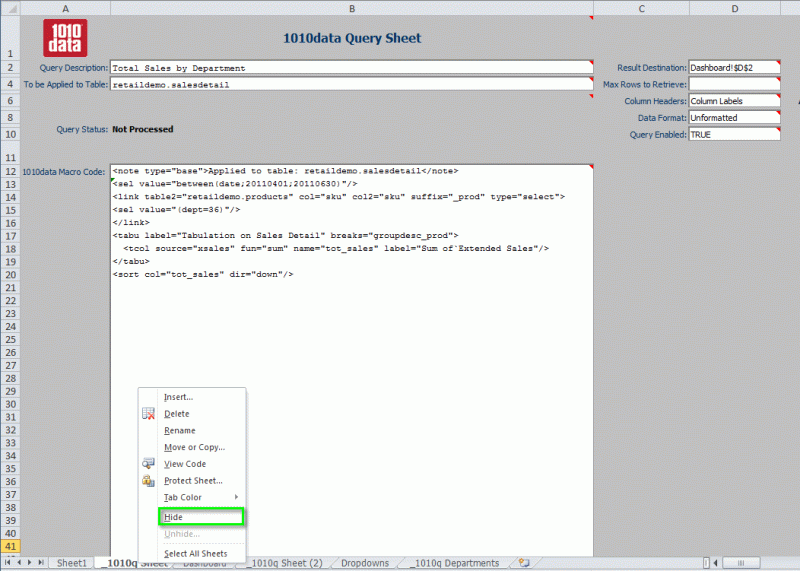Click the Result Destination field

(x=734, y=67)
